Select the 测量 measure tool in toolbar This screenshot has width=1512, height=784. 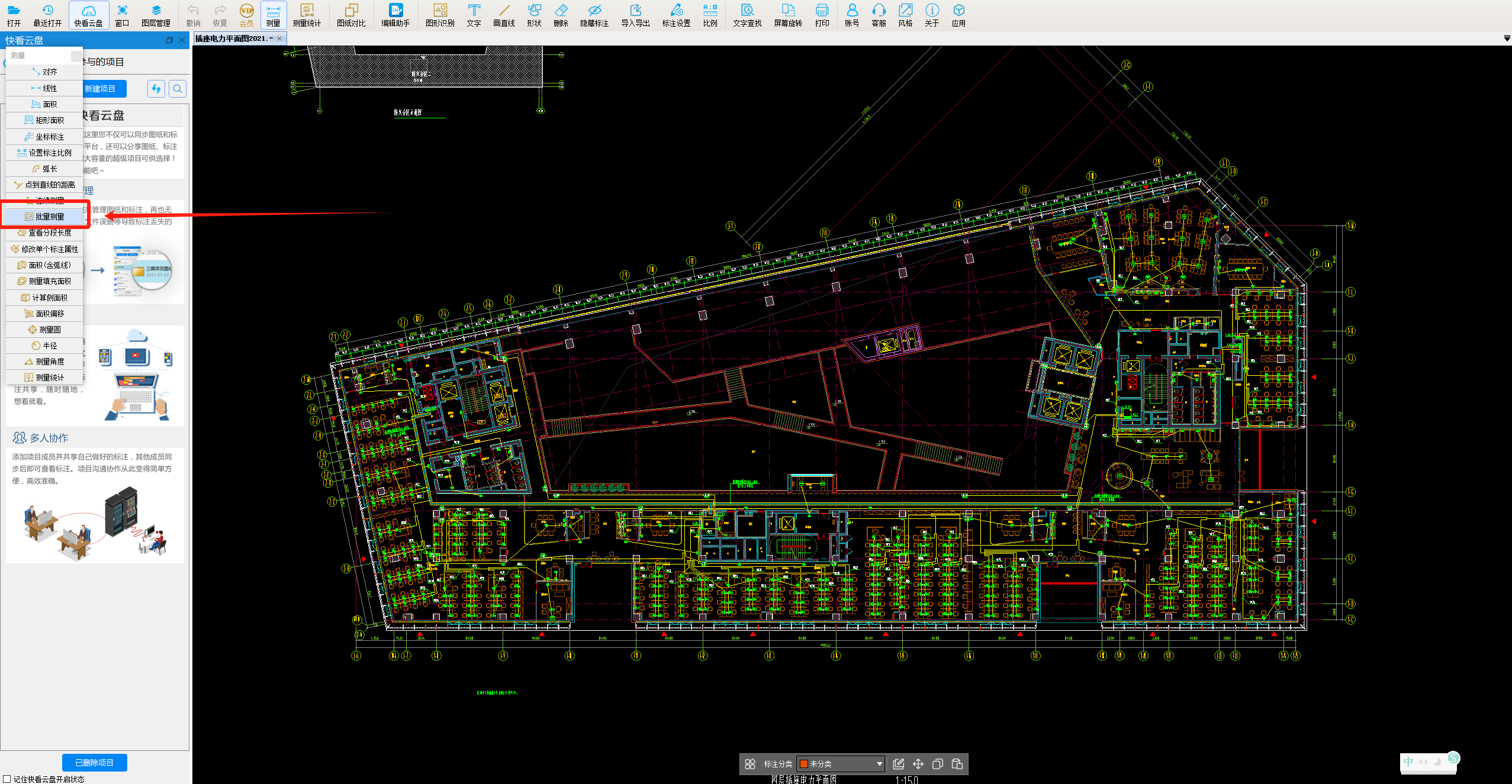273,15
